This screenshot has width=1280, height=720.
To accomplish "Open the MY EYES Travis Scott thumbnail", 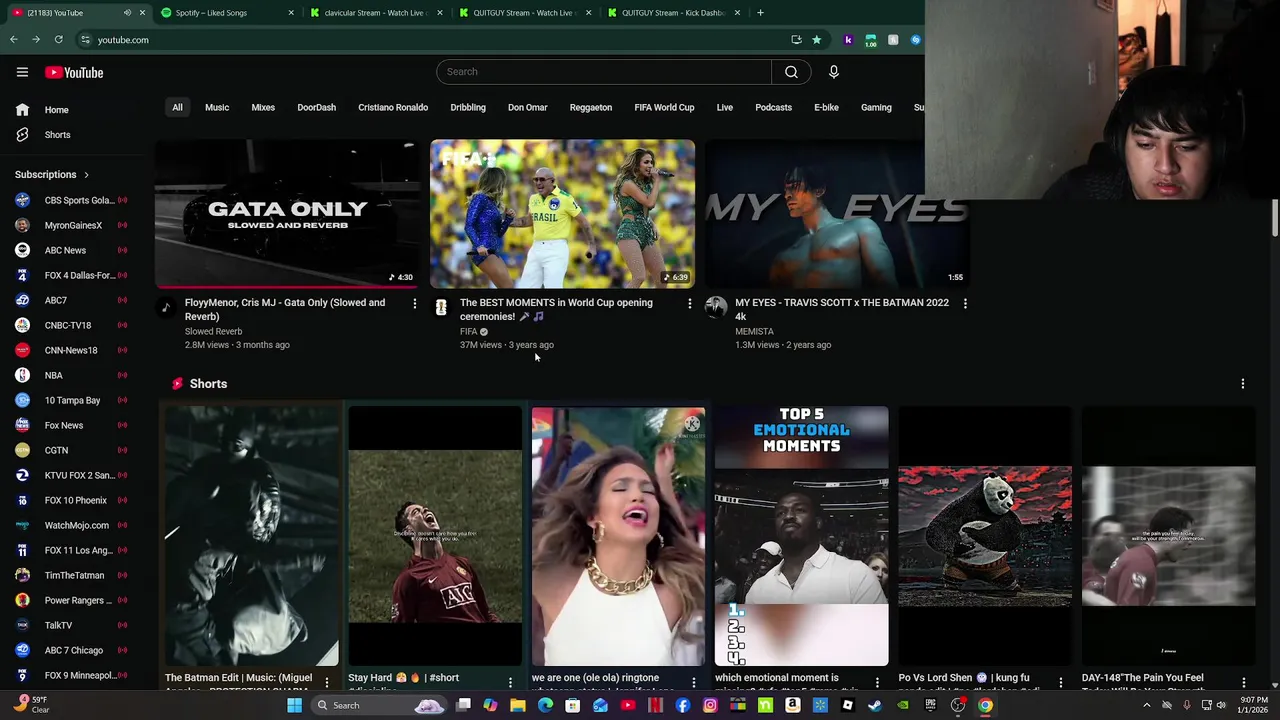I will 837,214.
